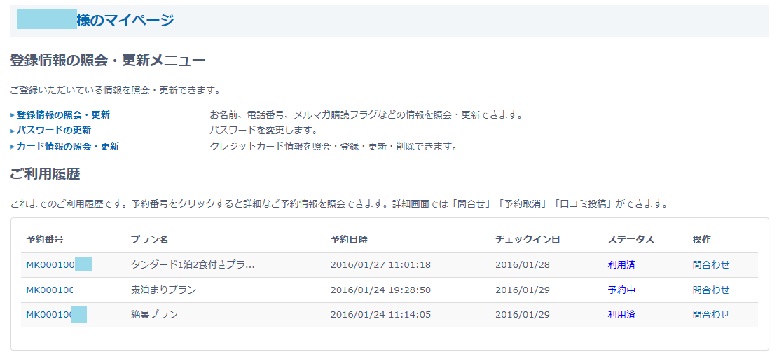
Task: Open reservation number for 素泊まりプラン row
Action: click(x=50, y=290)
